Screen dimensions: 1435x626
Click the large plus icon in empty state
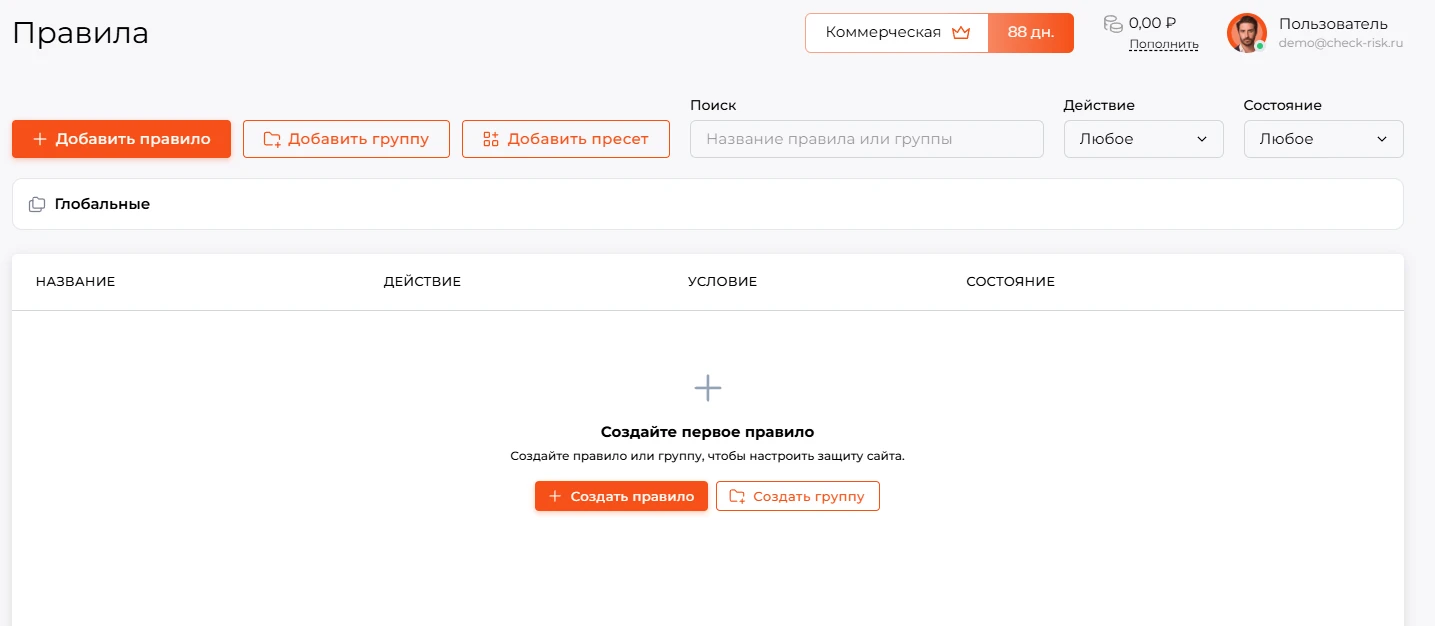(x=708, y=388)
